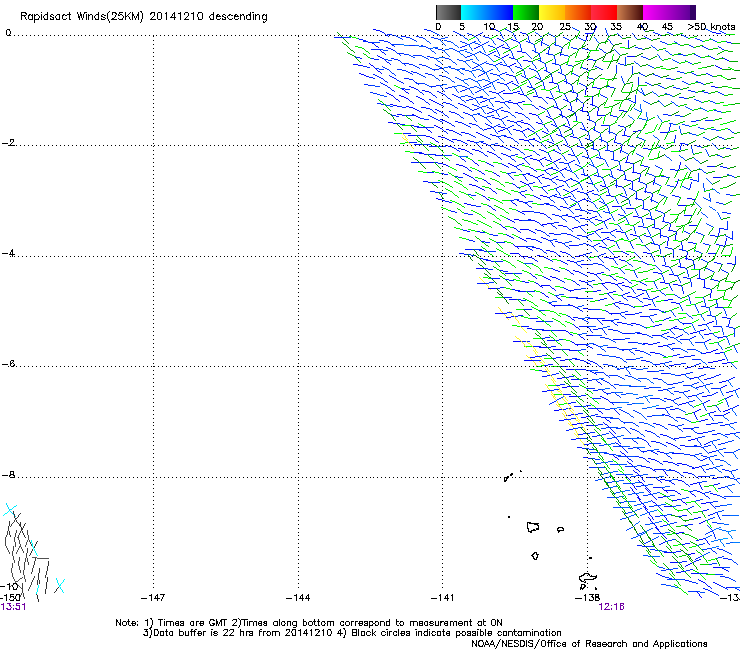Click the dark purple 45-50 knots swatch

682,12
